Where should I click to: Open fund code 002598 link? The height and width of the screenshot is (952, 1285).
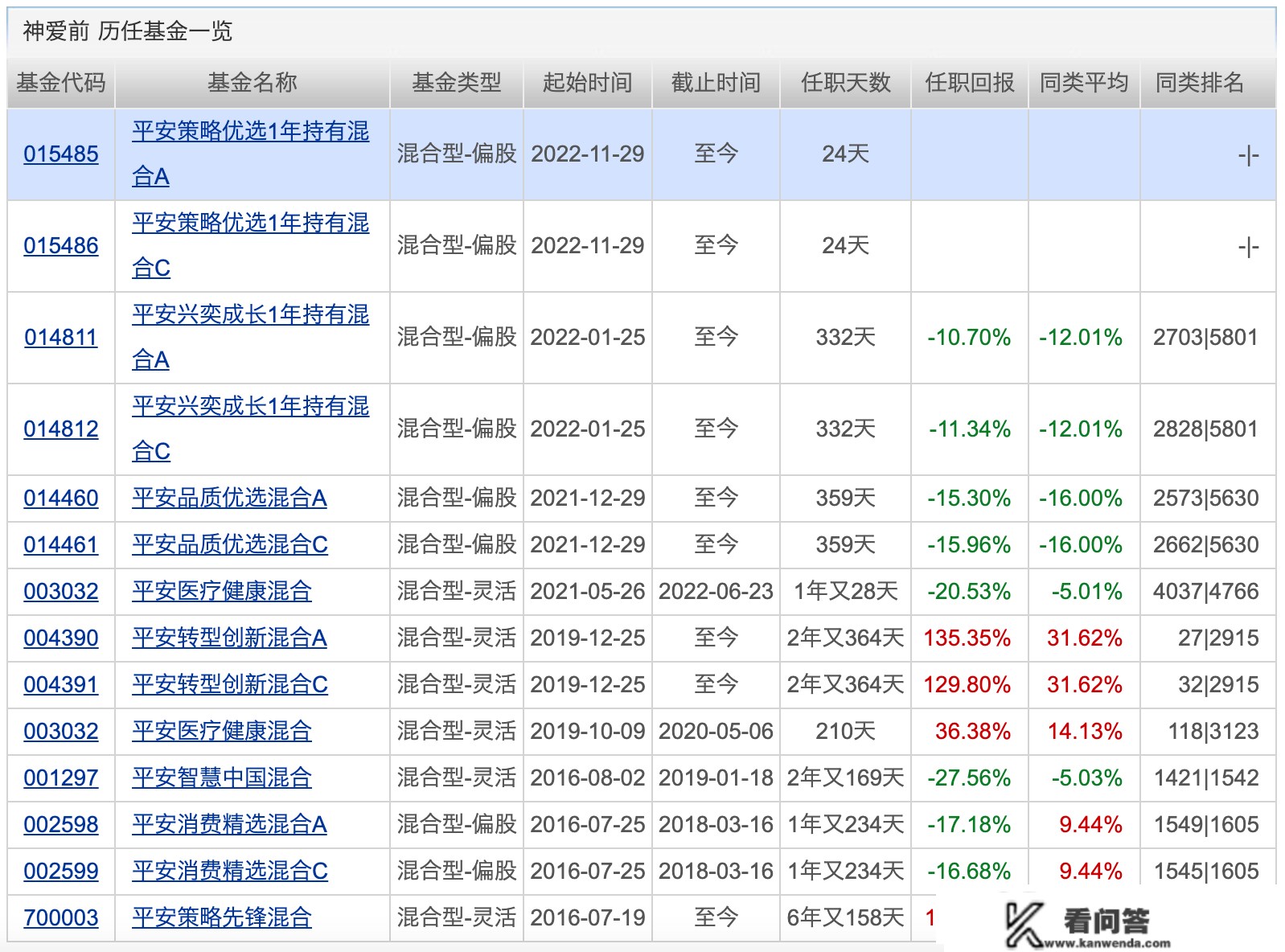pyautogui.click(x=61, y=825)
